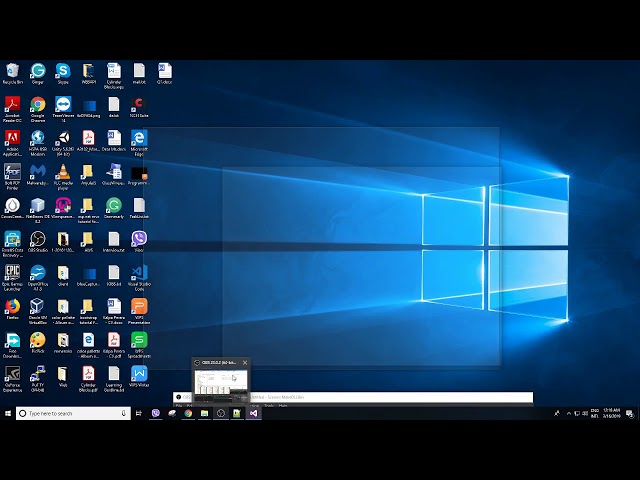The height and width of the screenshot is (480, 640).
Task: Select the Cylinder Blocks.pdf file
Action: pos(88,379)
